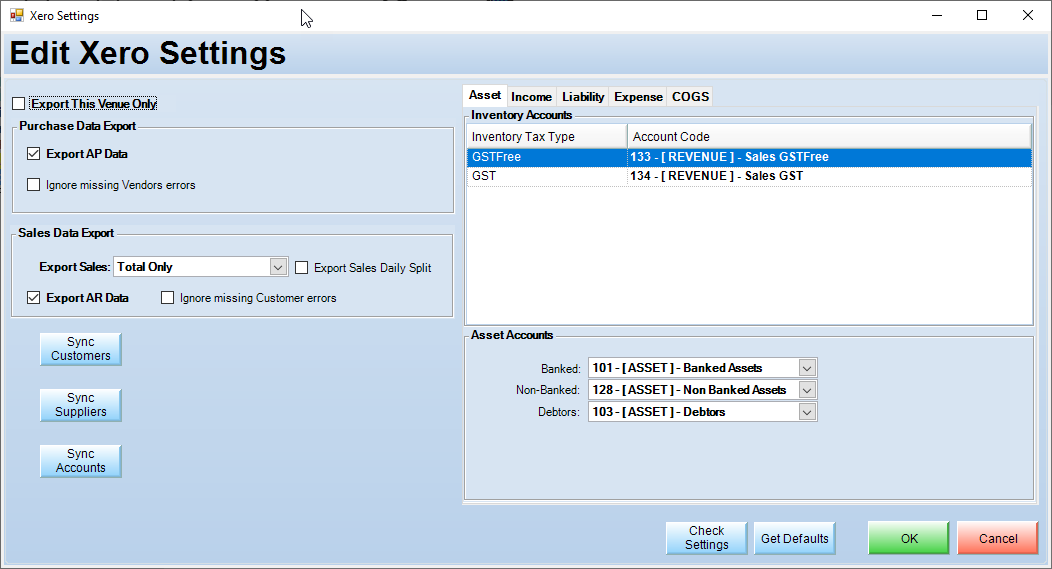Click the Inventory Tax Type column header
1052x569 pixels.
[547, 136]
